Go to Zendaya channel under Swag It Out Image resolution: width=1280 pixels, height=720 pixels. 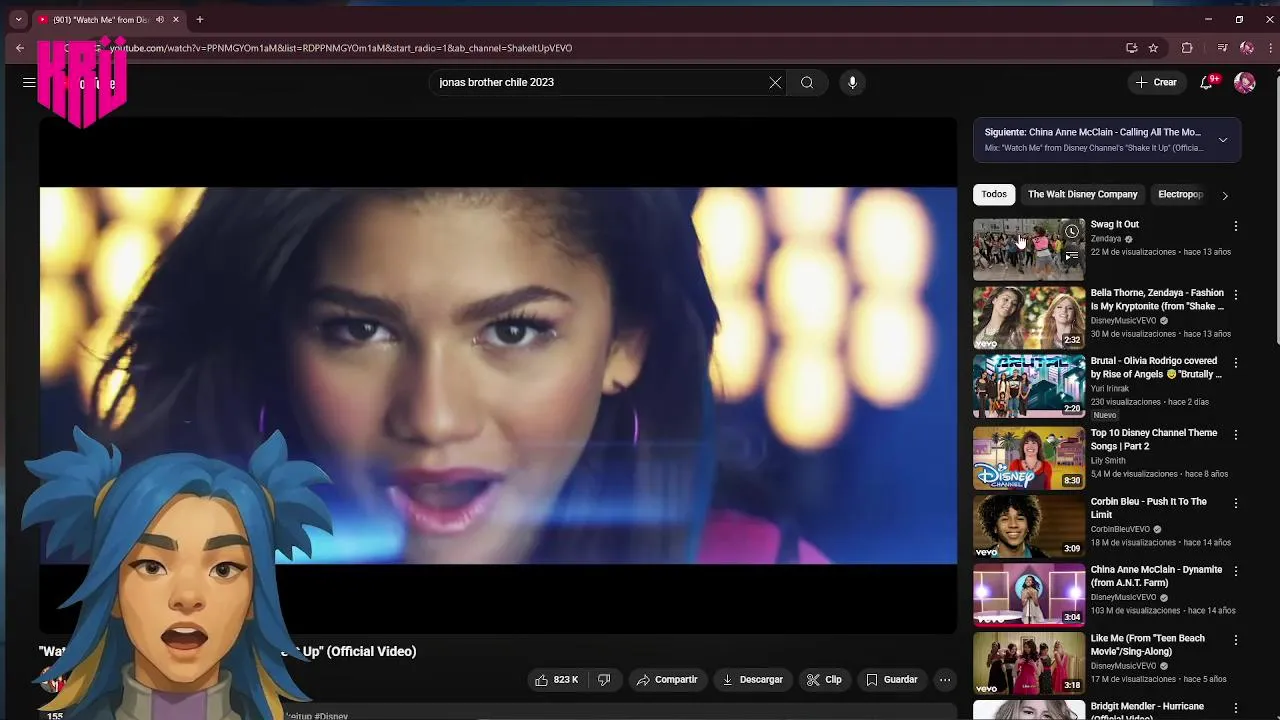pyautogui.click(x=1106, y=239)
